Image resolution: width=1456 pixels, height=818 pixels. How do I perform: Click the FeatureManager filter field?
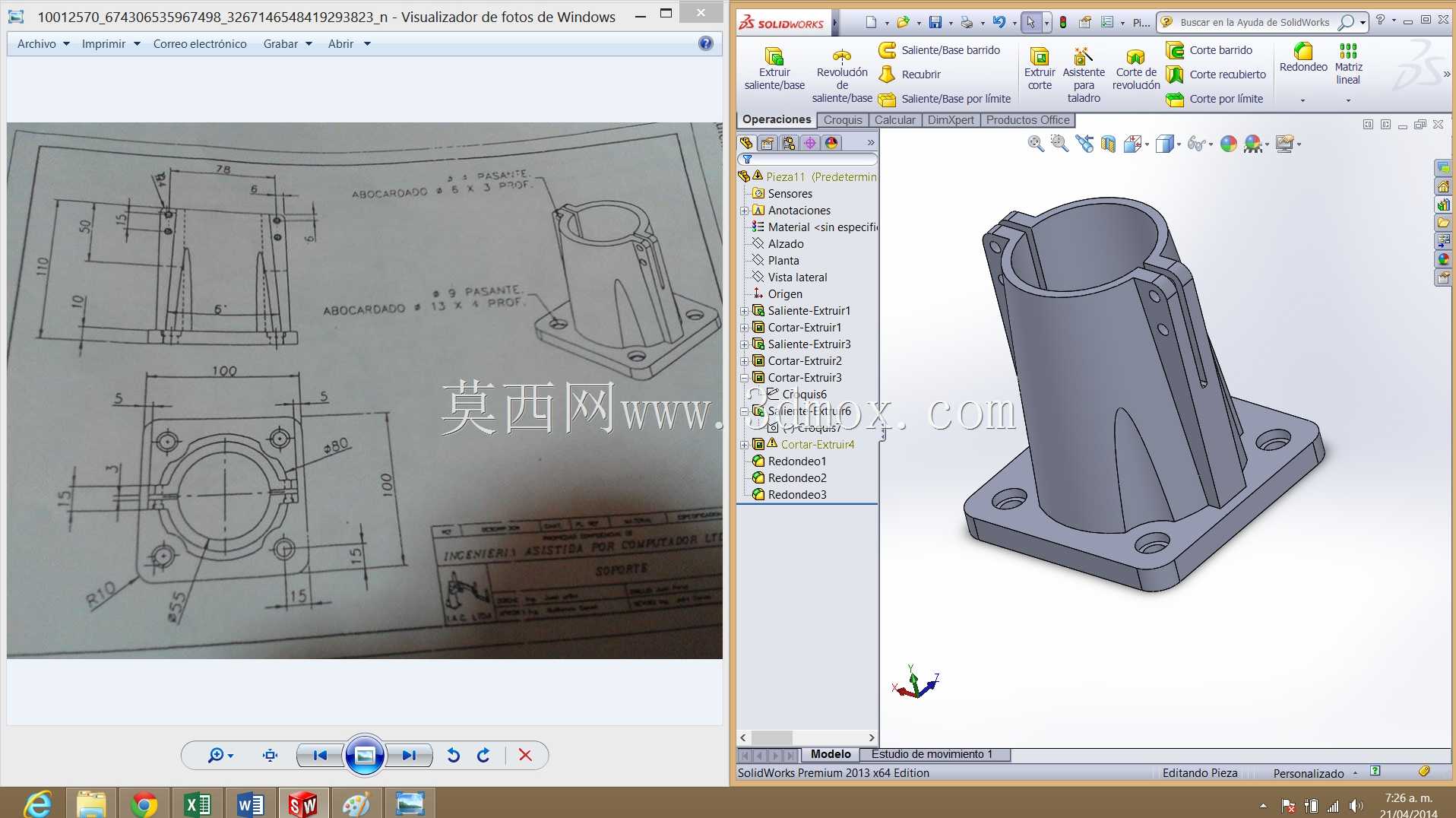coord(808,160)
